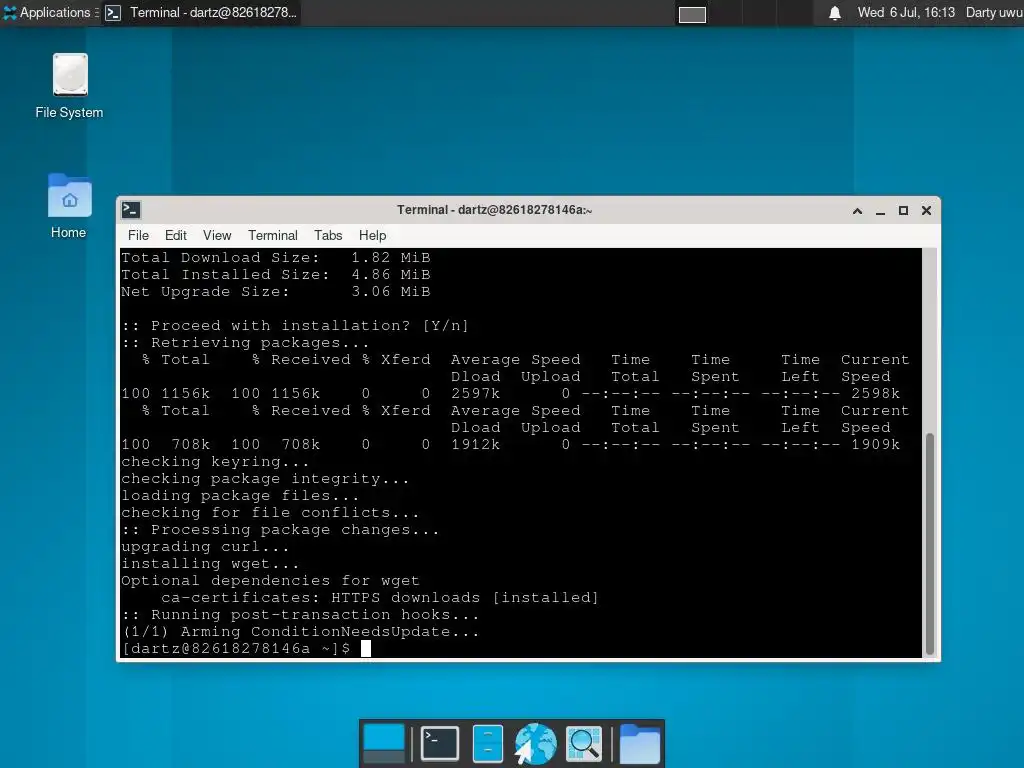1024x768 pixels.
Task: Open the View menu in Terminal
Action: [x=217, y=235]
